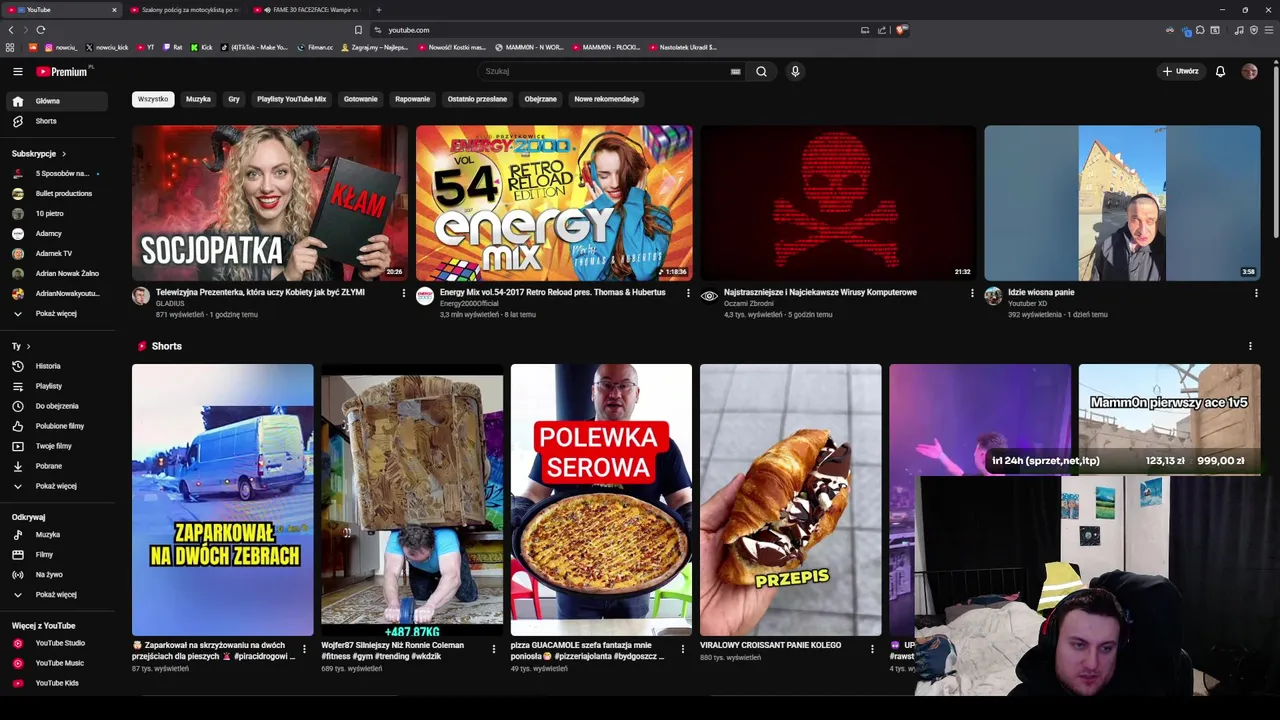Reload the page with browser refresh
Image resolution: width=1280 pixels, height=720 pixels.
tap(41, 30)
